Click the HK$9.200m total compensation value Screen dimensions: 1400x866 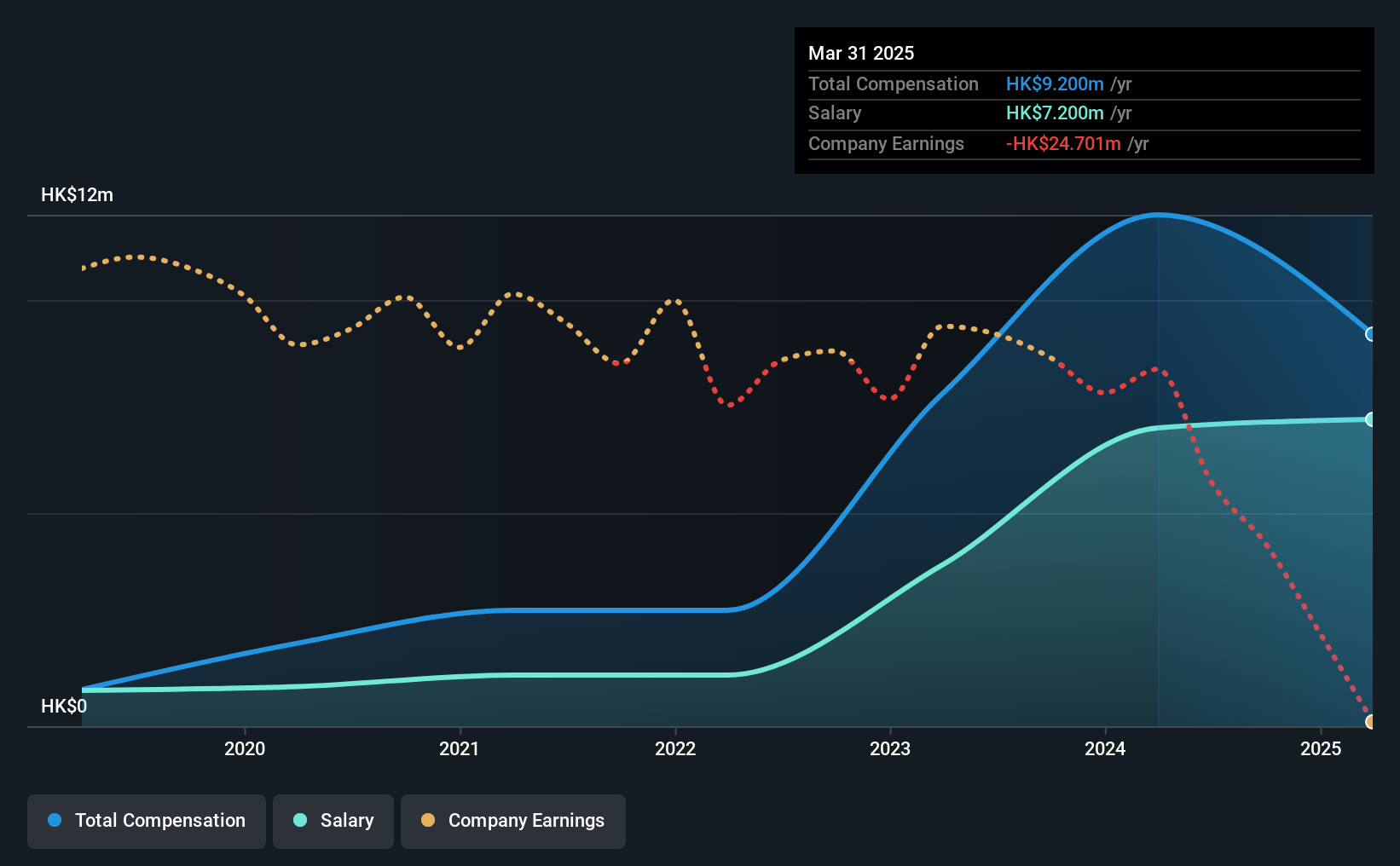coord(1055,84)
